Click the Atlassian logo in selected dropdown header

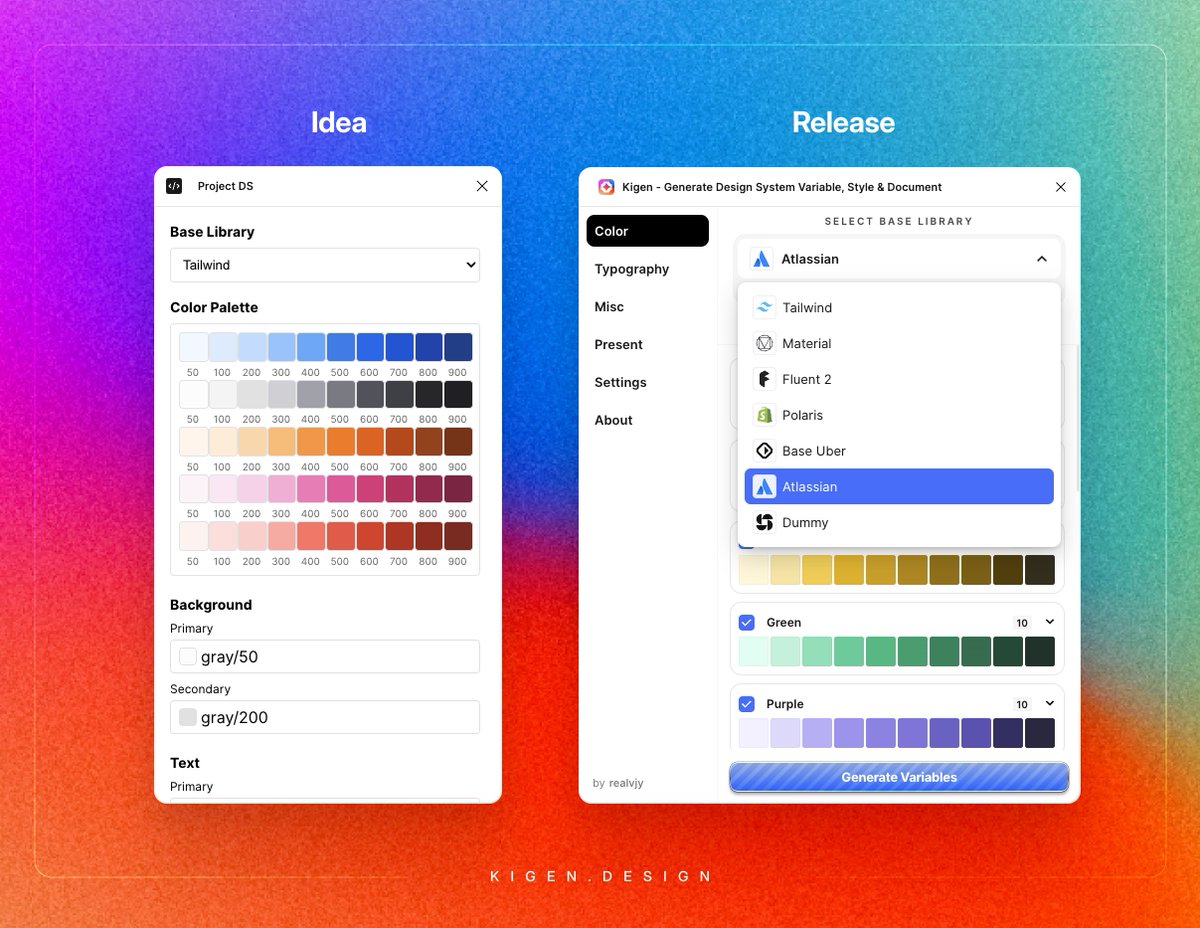coord(761,259)
